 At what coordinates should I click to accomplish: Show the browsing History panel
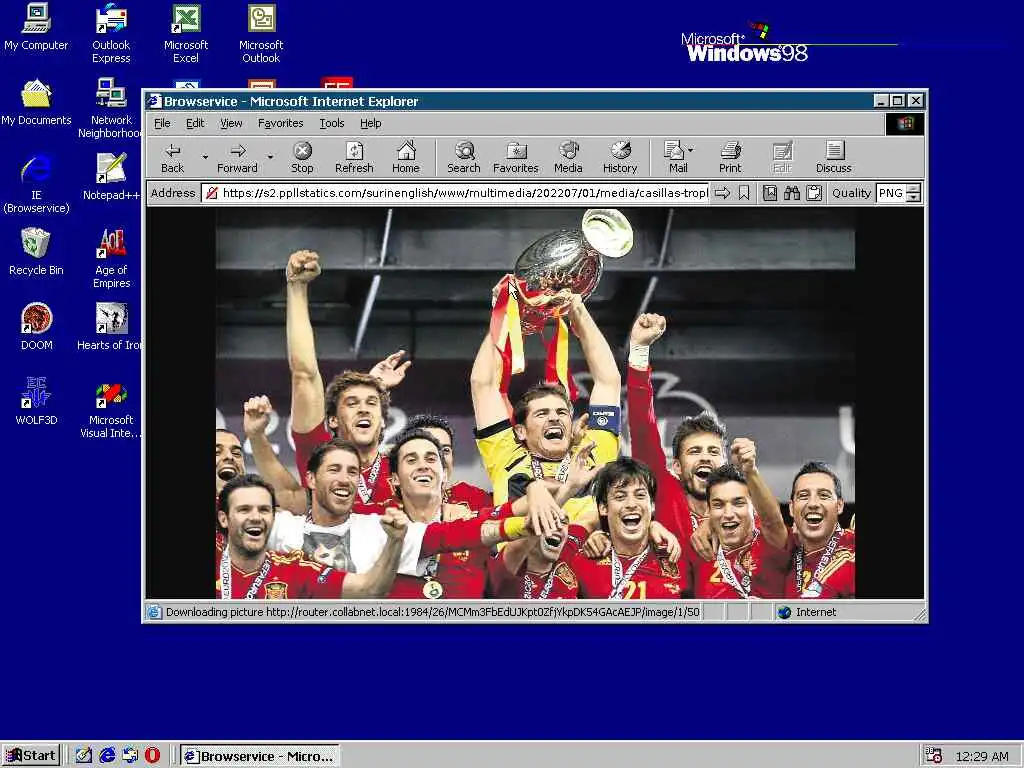tap(620, 158)
